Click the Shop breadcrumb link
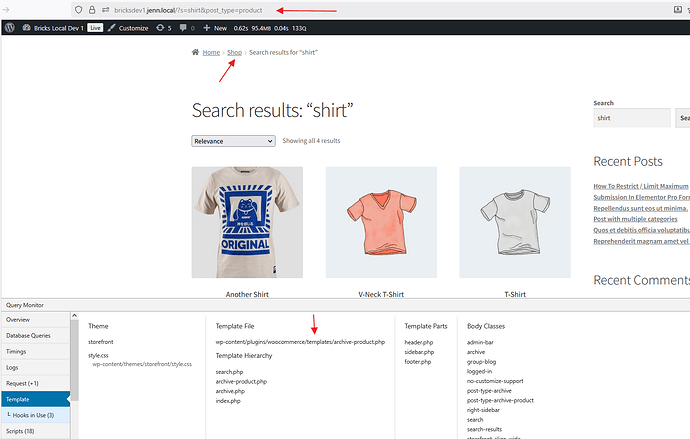Screen dimensions: 690x439 pyautogui.click(x=235, y=52)
